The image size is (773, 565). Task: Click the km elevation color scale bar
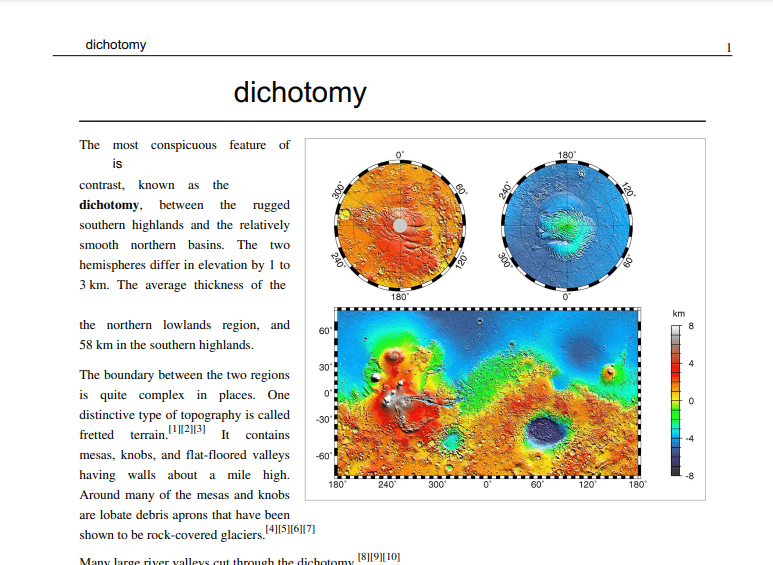click(677, 400)
